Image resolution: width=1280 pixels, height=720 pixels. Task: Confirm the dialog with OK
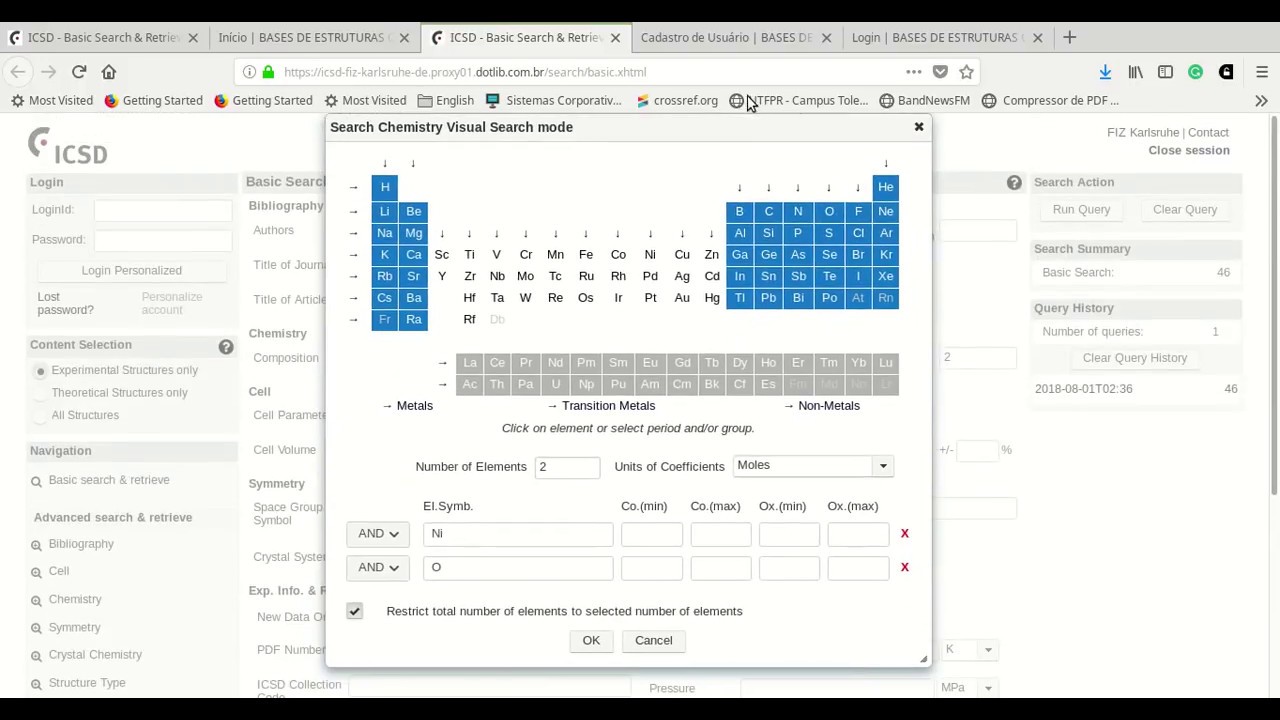coord(591,641)
